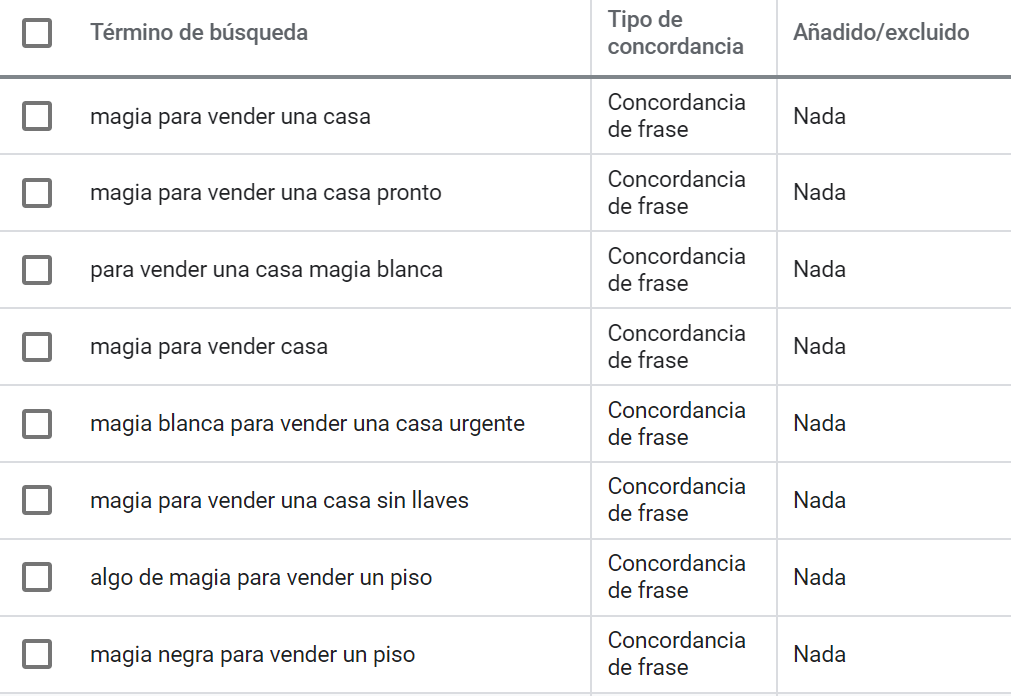Screen dimensions: 1011x696
Task: Open search term 'magia negra para vender un piso'
Action: click(252, 655)
